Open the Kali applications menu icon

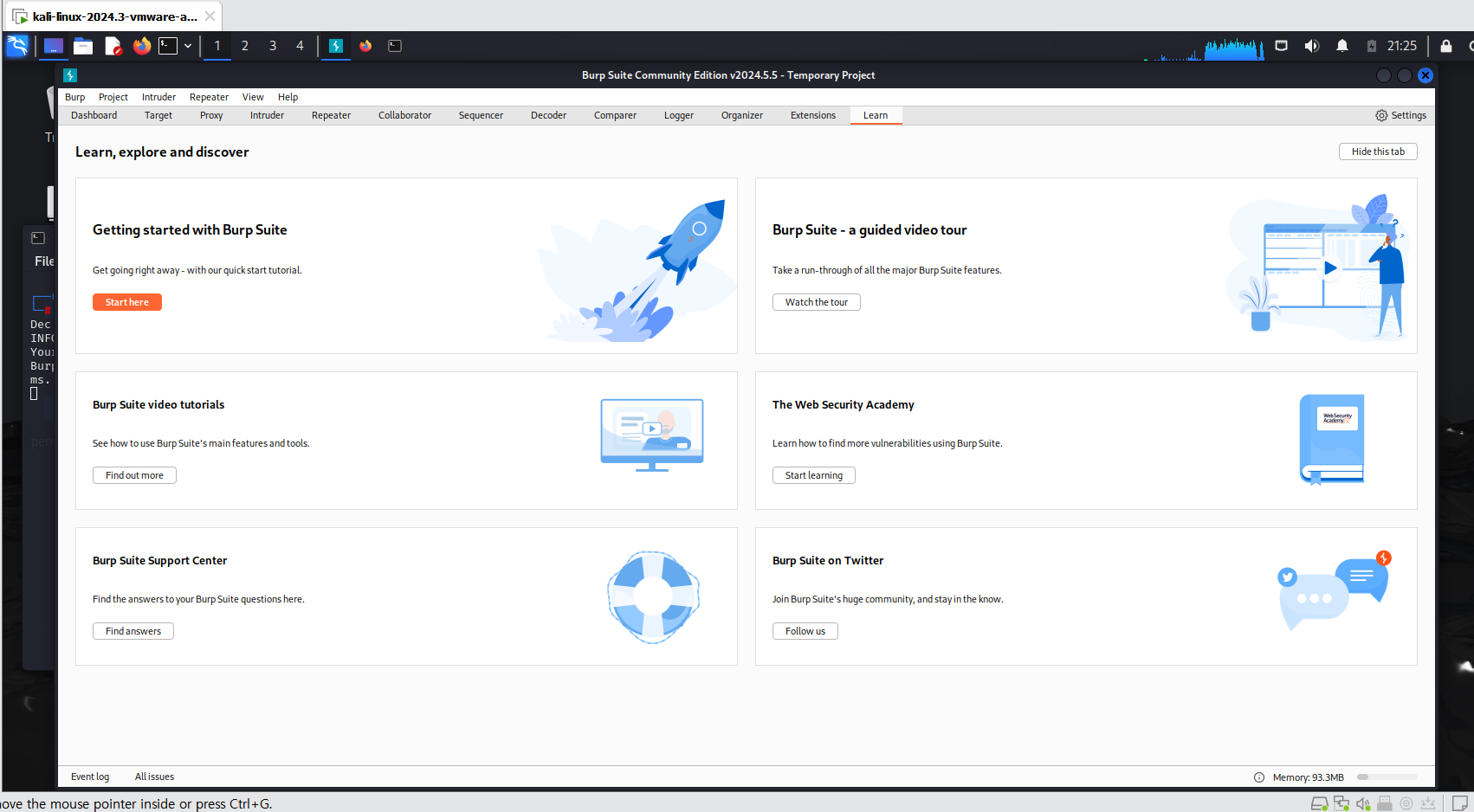coord(17,46)
